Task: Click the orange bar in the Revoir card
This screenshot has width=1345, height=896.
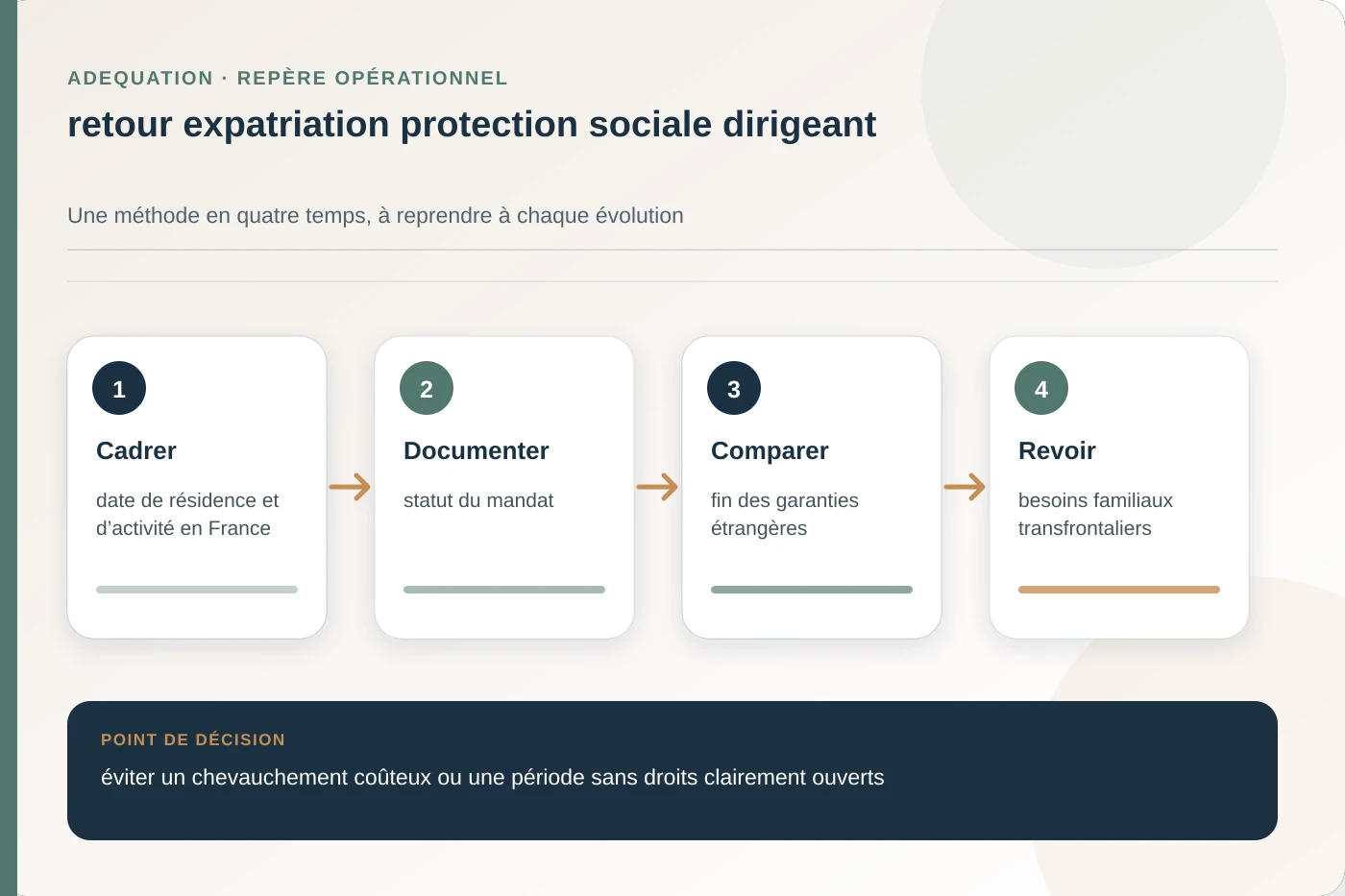Action: pyautogui.click(x=1119, y=590)
